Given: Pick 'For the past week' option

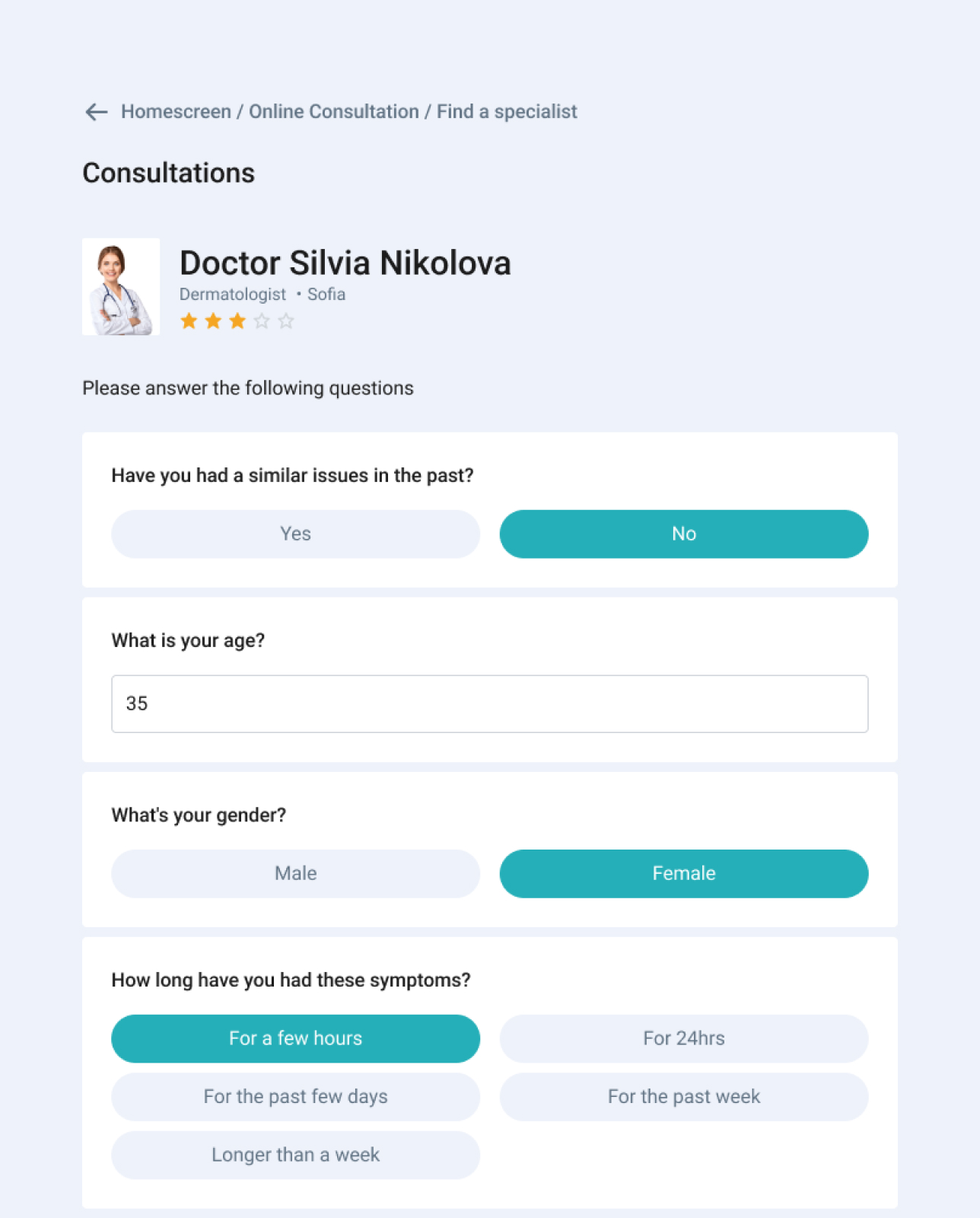Looking at the screenshot, I should (683, 1096).
